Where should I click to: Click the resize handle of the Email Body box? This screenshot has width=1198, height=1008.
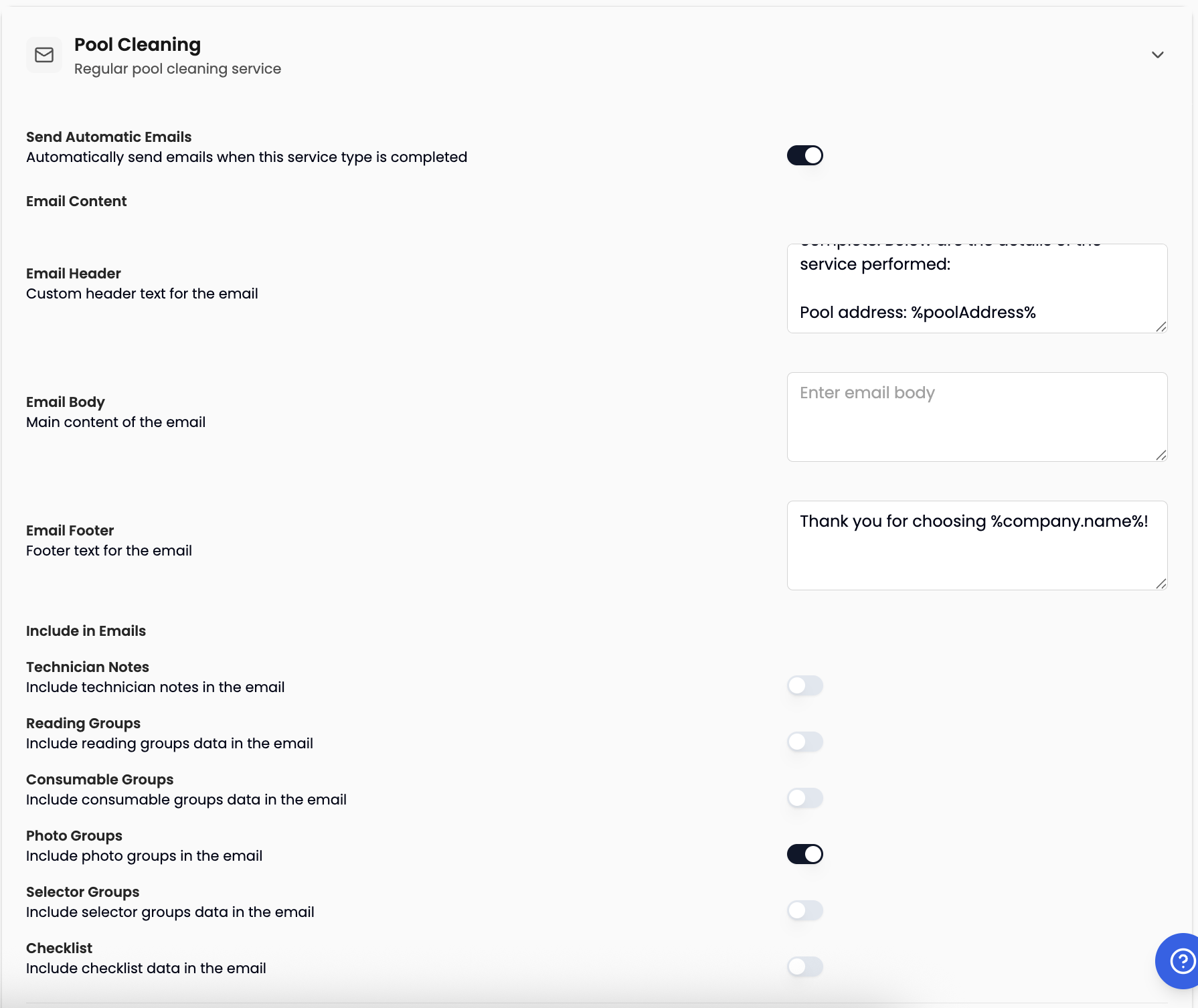(1161, 456)
